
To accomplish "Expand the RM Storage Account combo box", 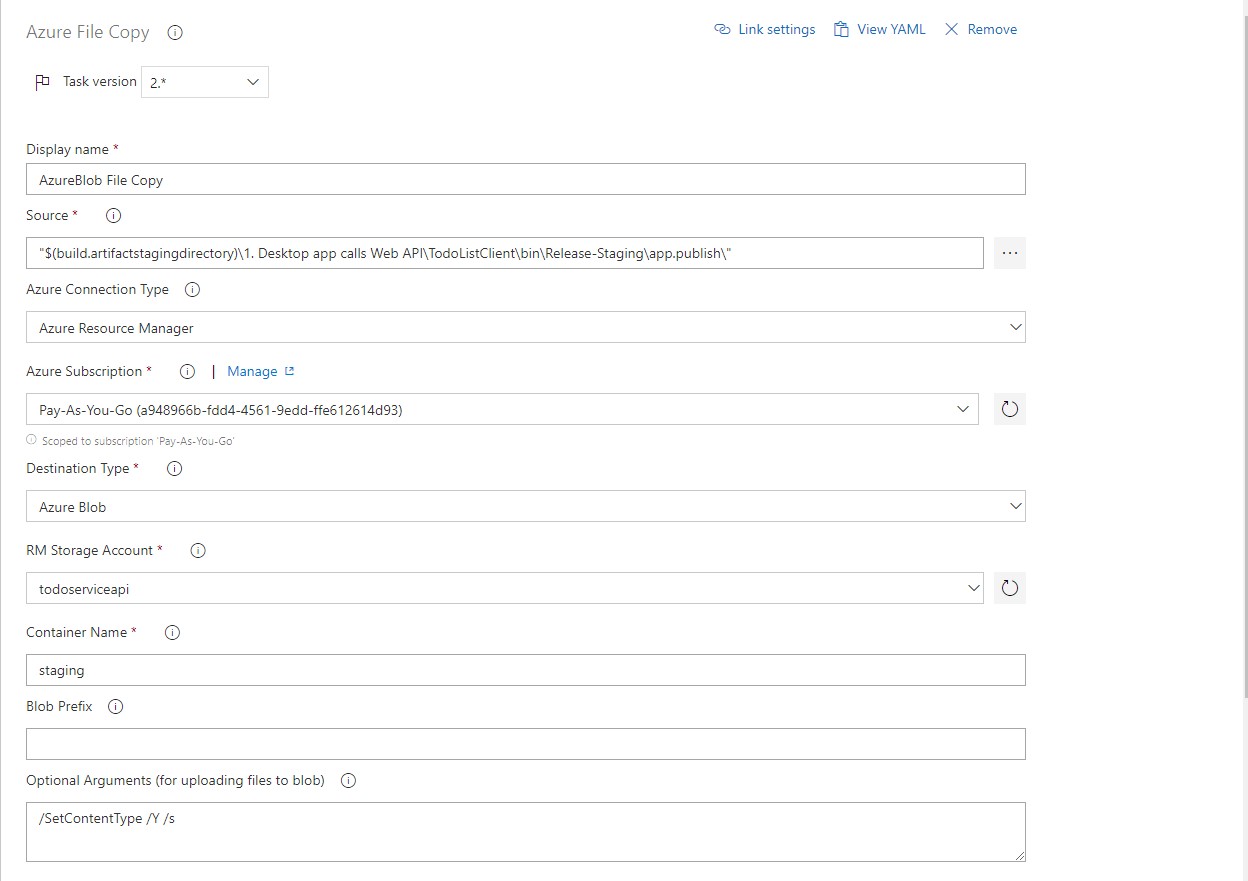I will click(x=504, y=589).
